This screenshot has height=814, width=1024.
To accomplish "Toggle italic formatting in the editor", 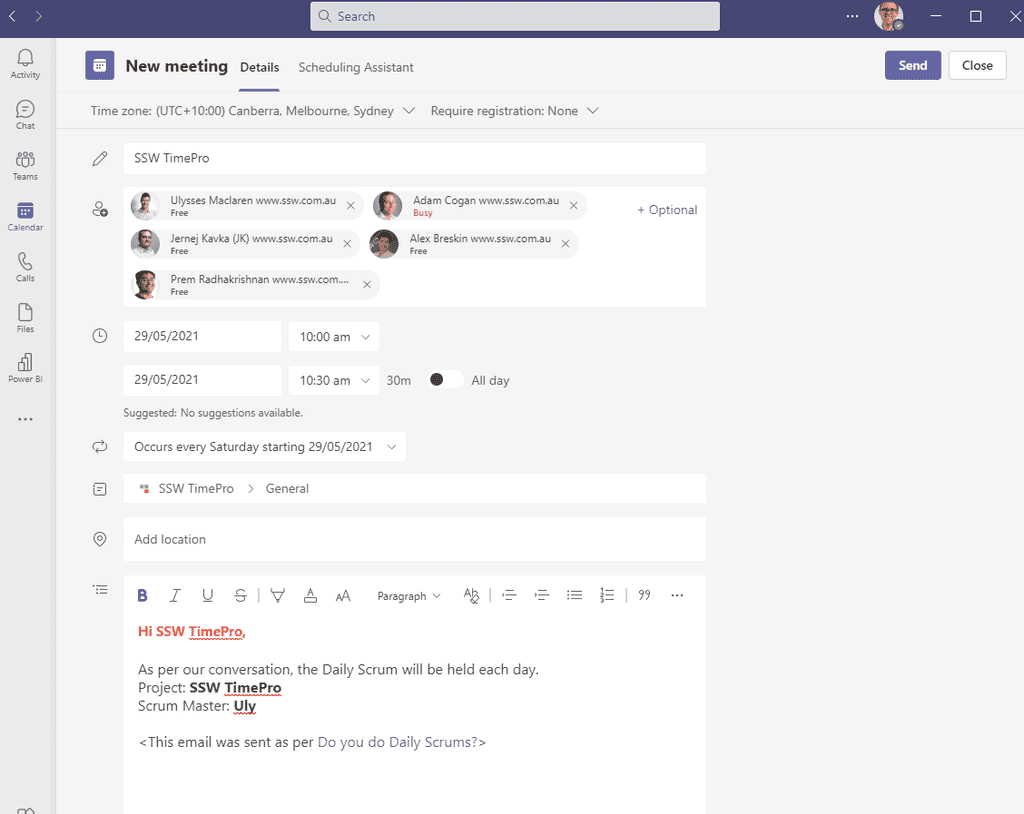I will [x=175, y=595].
